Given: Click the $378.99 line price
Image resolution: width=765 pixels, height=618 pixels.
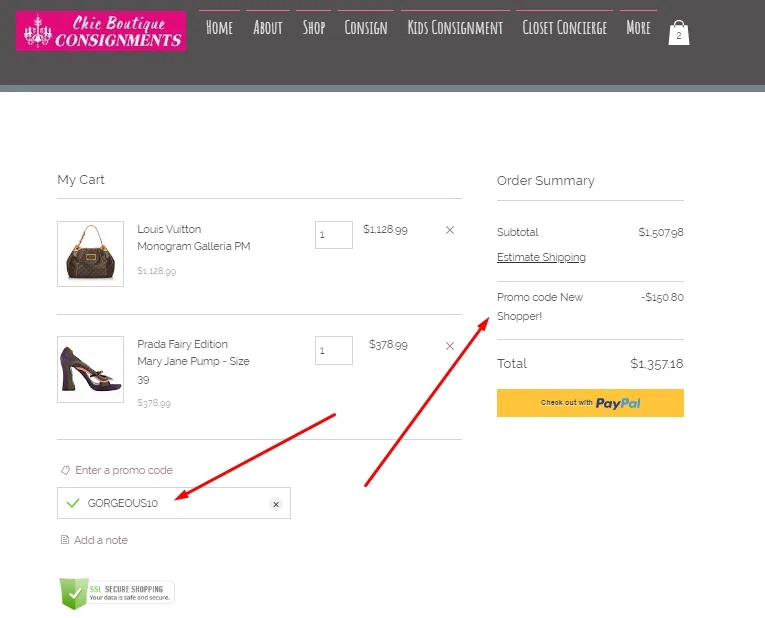Looking at the screenshot, I should pos(388,344).
